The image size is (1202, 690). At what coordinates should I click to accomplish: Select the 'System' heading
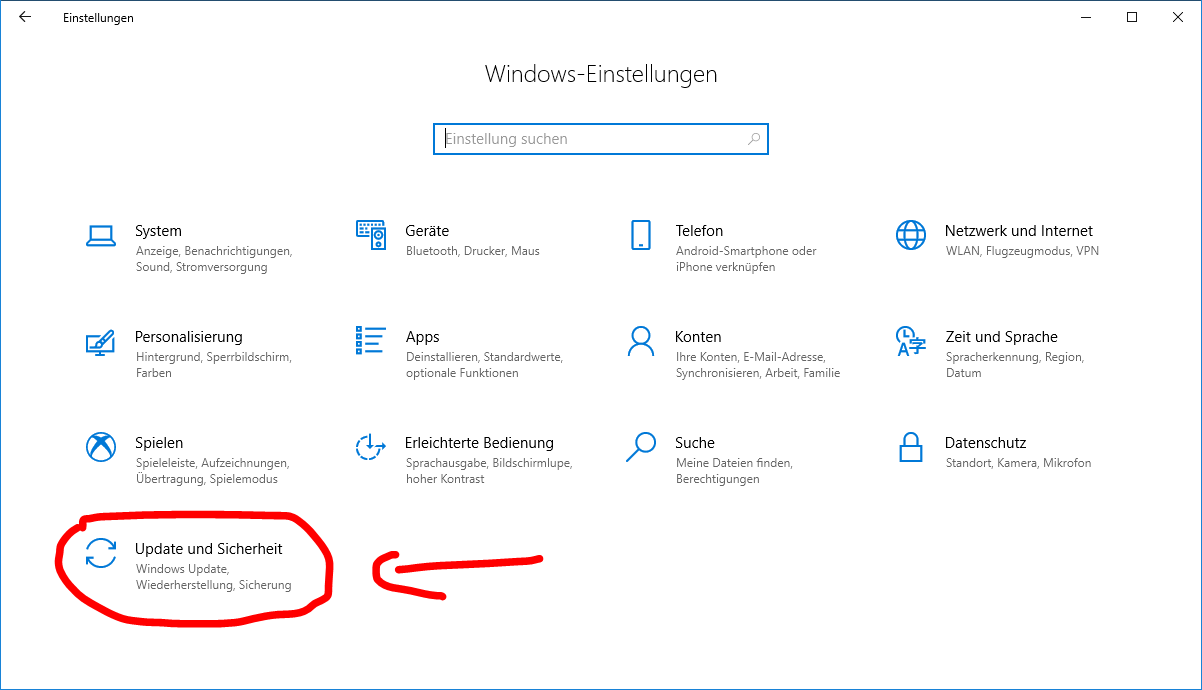(158, 231)
